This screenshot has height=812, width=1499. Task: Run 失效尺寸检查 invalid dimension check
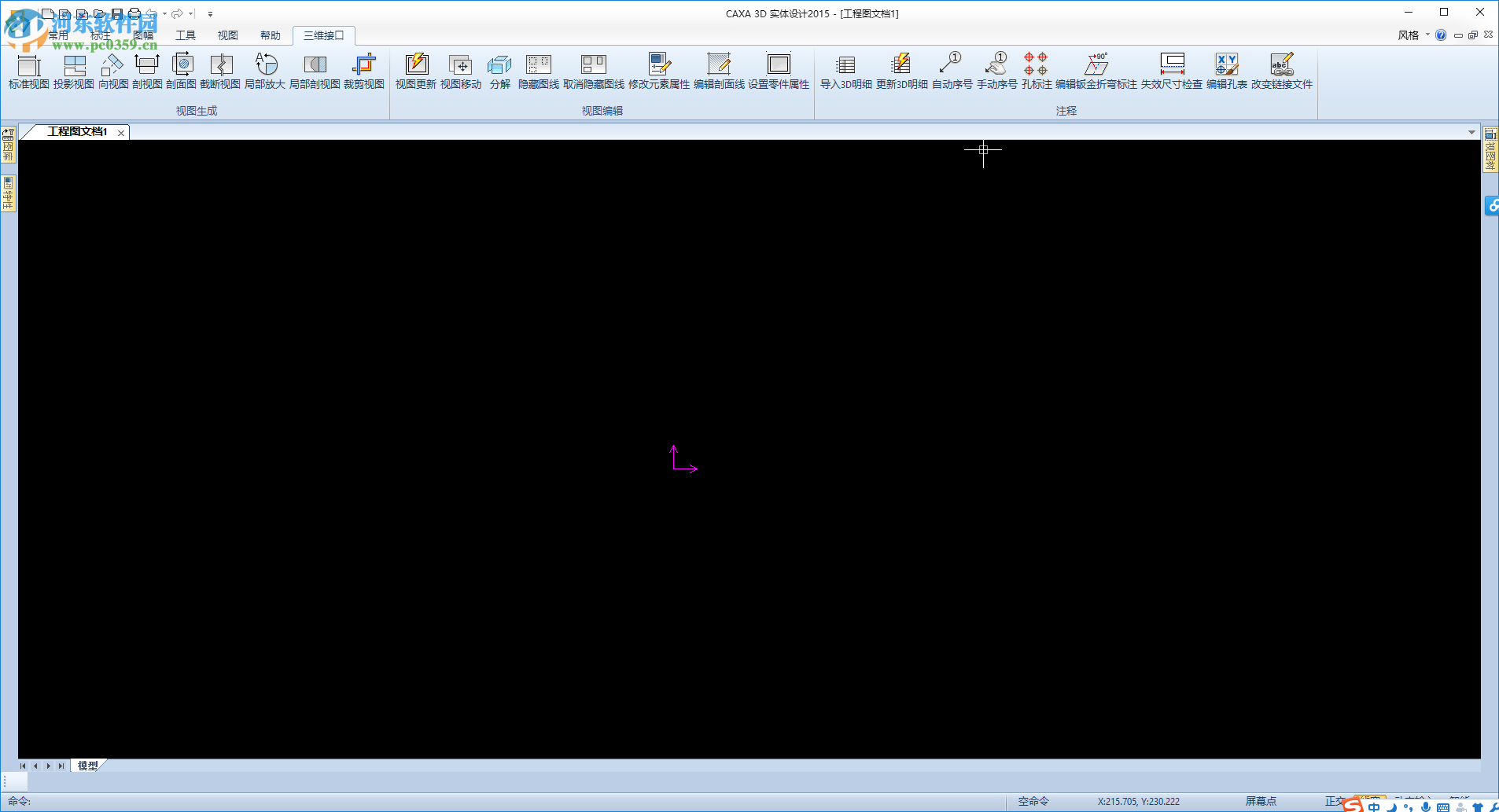(x=1172, y=72)
